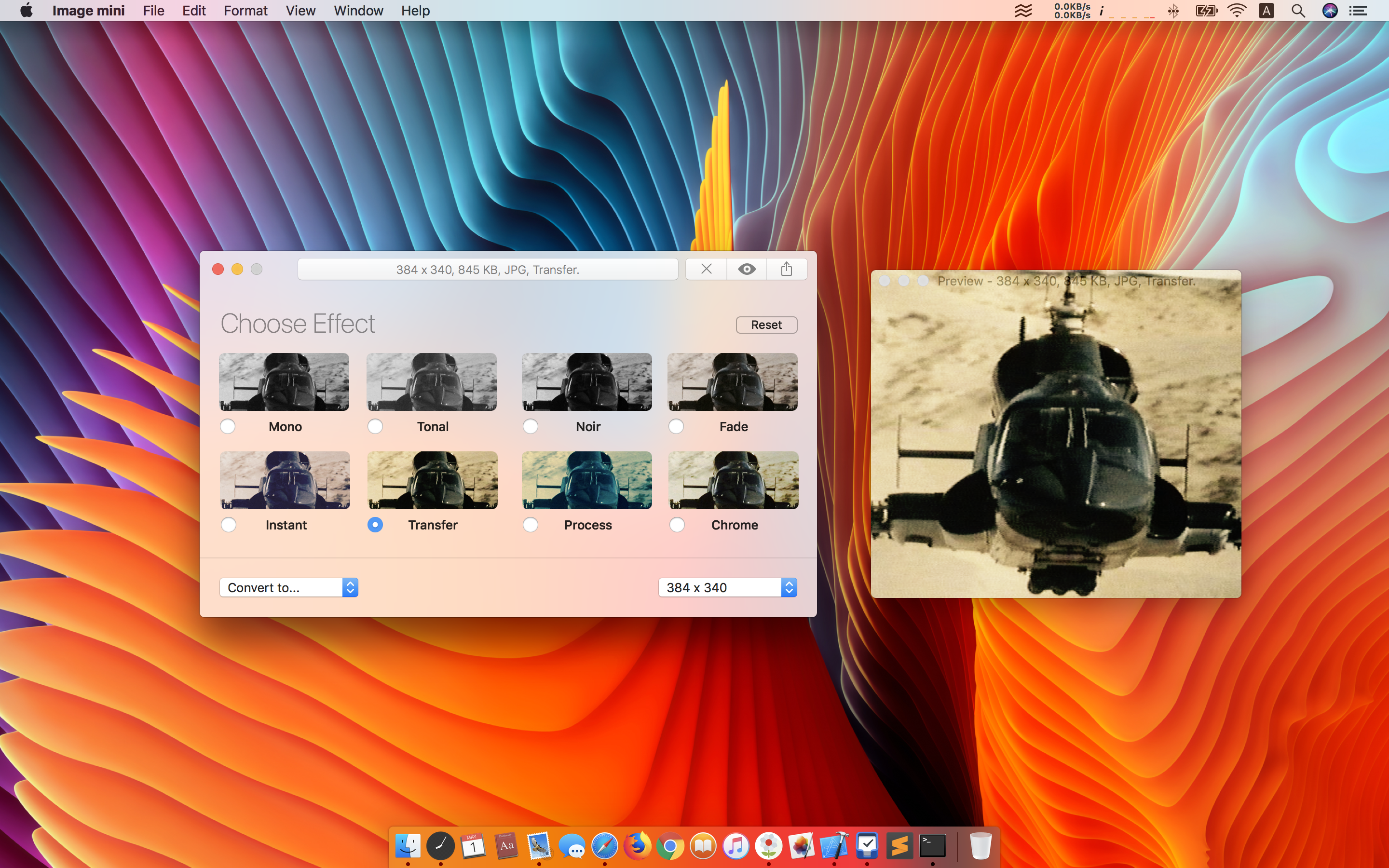
Task: Open Sublime Text dock icon
Action: [899, 846]
